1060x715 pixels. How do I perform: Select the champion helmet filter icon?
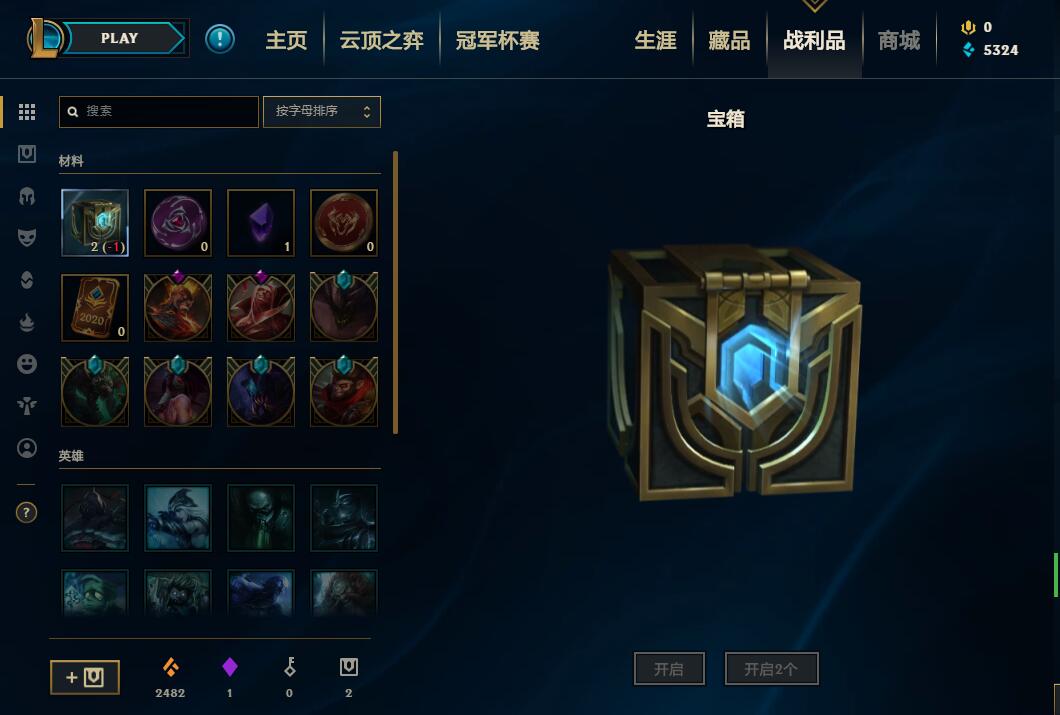pos(26,197)
